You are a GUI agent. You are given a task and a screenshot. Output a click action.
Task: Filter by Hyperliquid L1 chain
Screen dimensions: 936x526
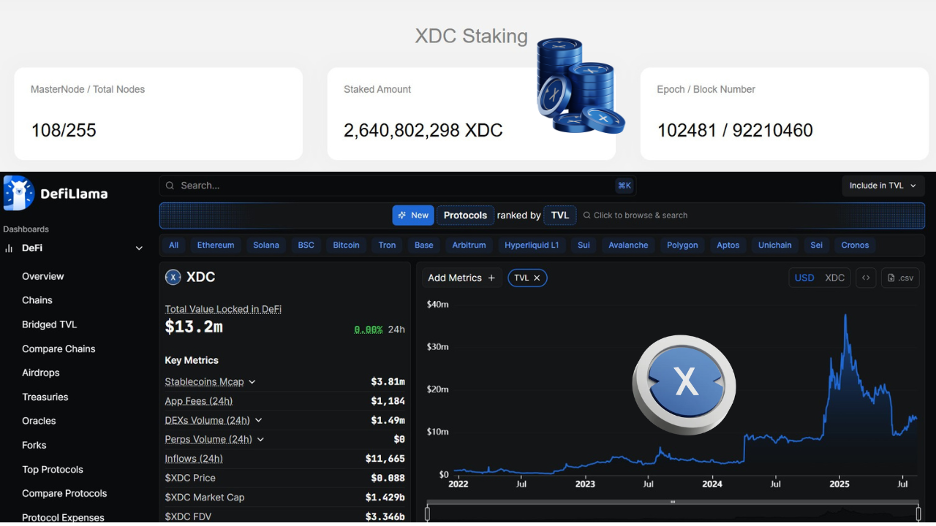pyautogui.click(x=531, y=245)
